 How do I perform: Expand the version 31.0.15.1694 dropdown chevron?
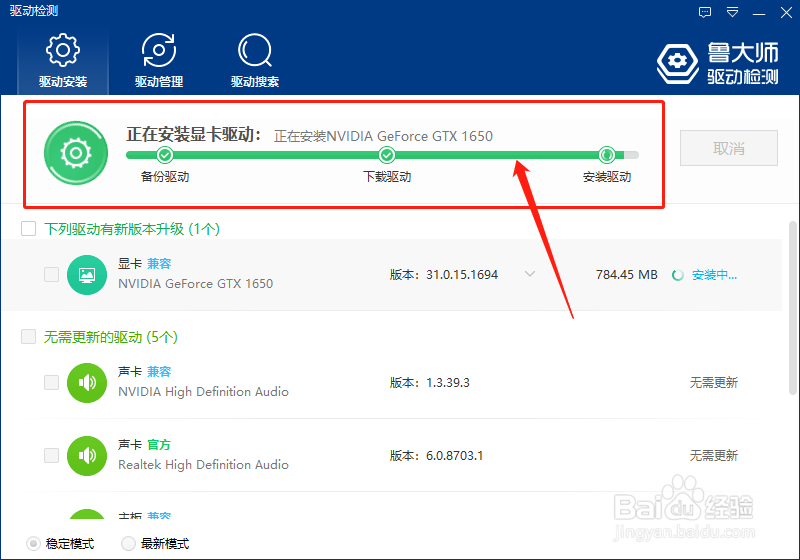[530, 274]
